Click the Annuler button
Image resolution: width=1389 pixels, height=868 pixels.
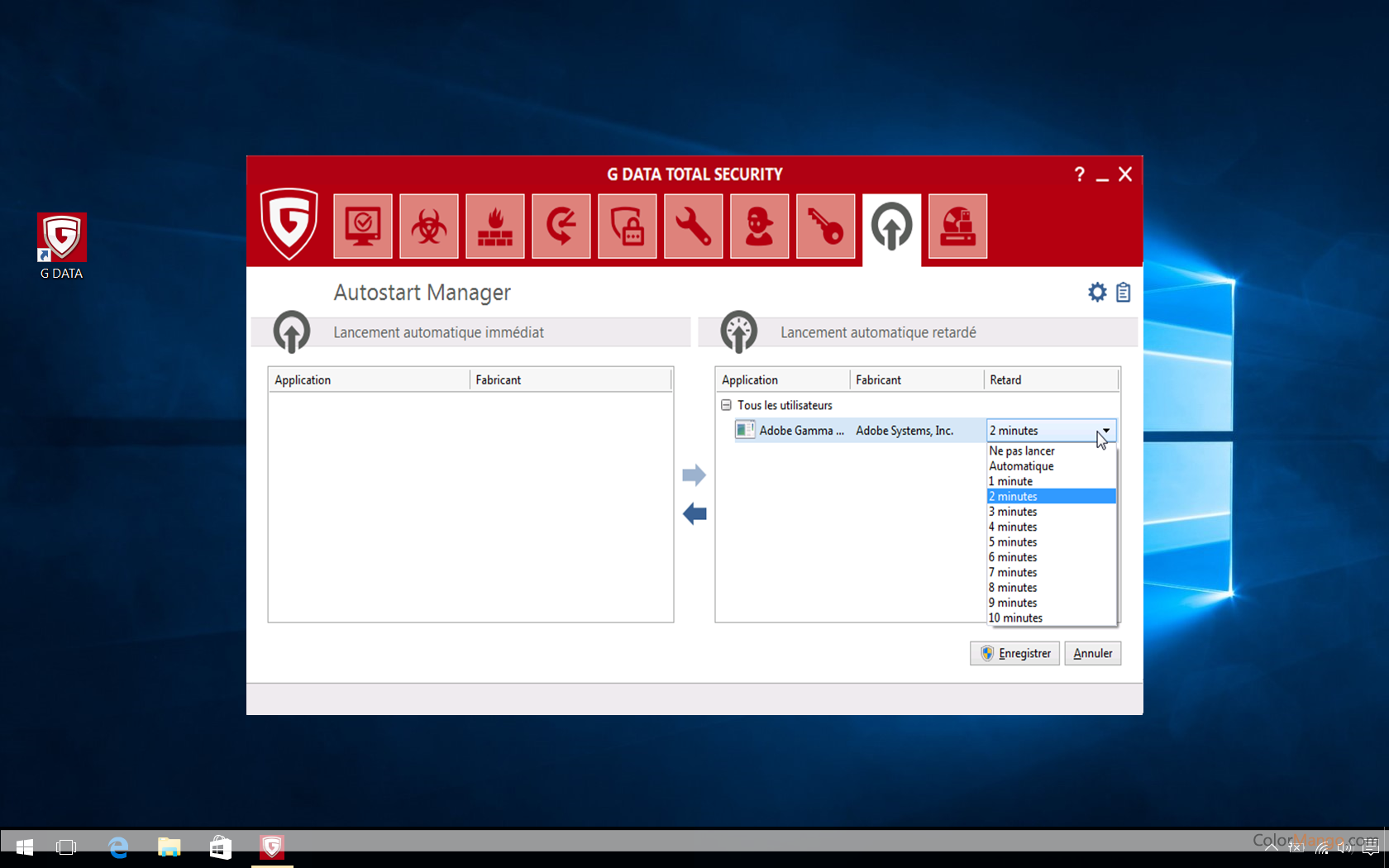[1092, 653]
